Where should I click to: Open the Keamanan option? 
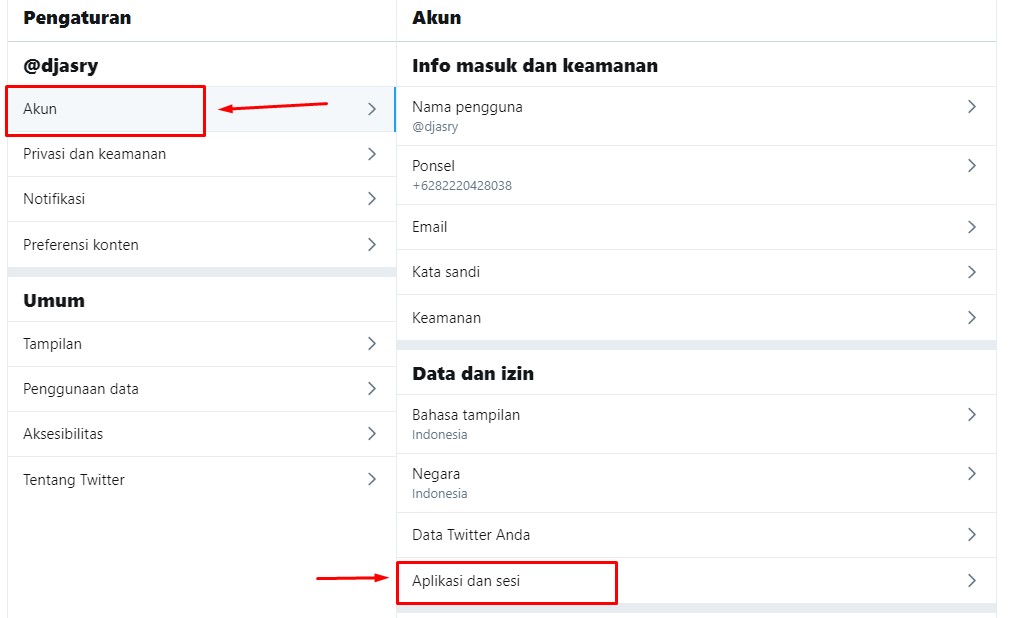447,318
